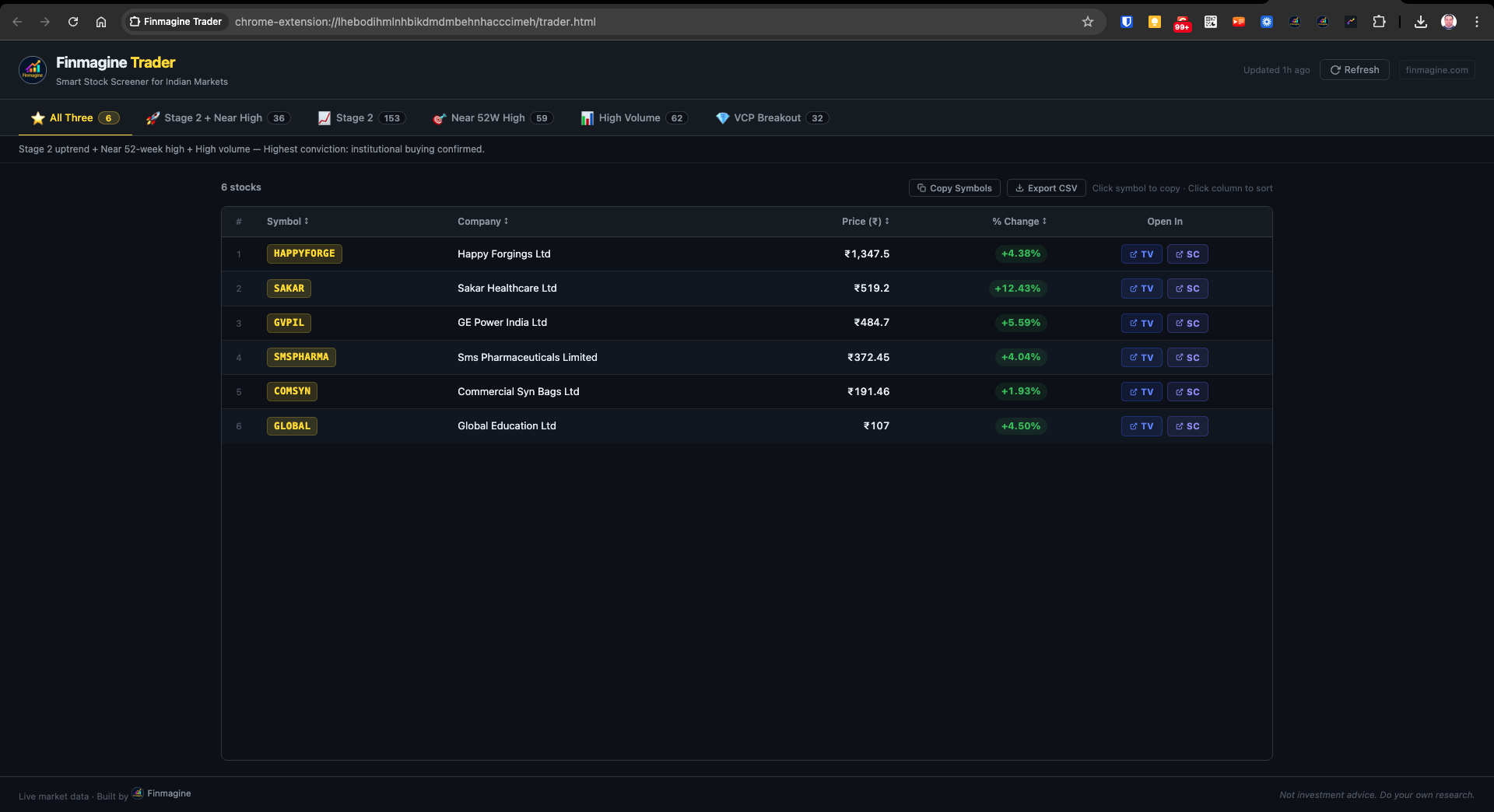Sort the table by Company column
Image resolution: width=1494 pixels, height=812 pixels.
click(x=482, y=222)
